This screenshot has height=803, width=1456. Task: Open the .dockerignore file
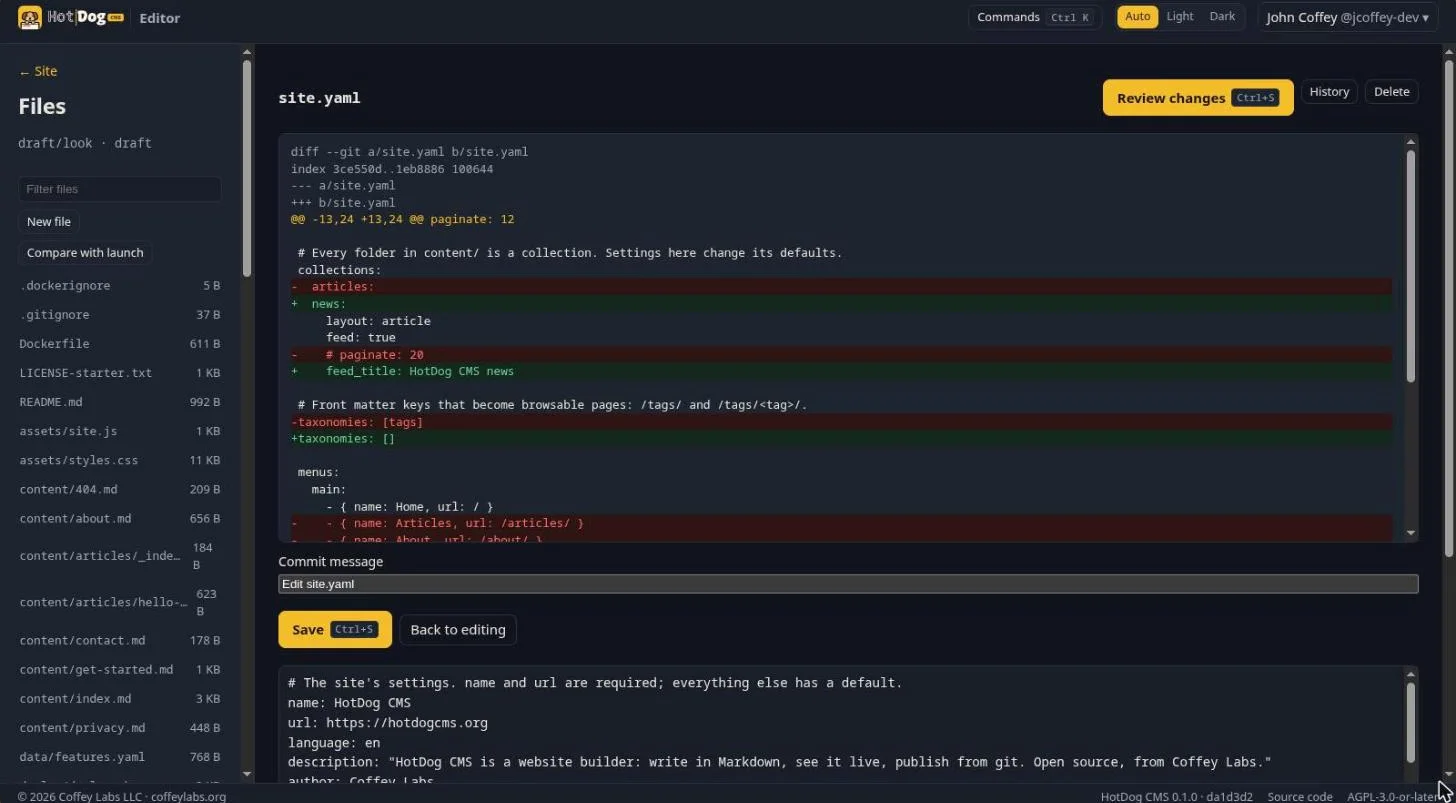point(120,286)
